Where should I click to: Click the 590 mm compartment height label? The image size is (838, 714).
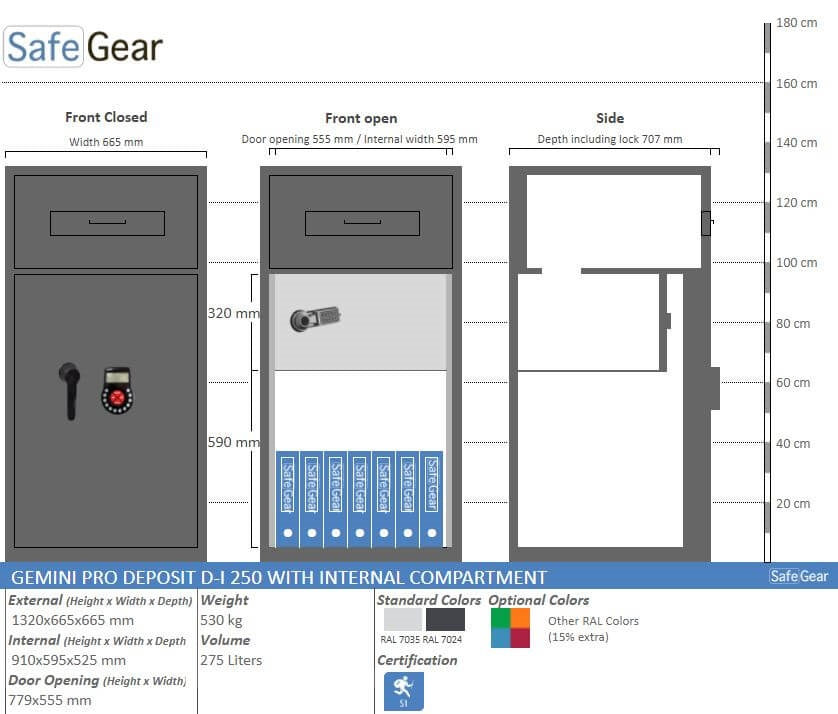[x=234, y=442]
